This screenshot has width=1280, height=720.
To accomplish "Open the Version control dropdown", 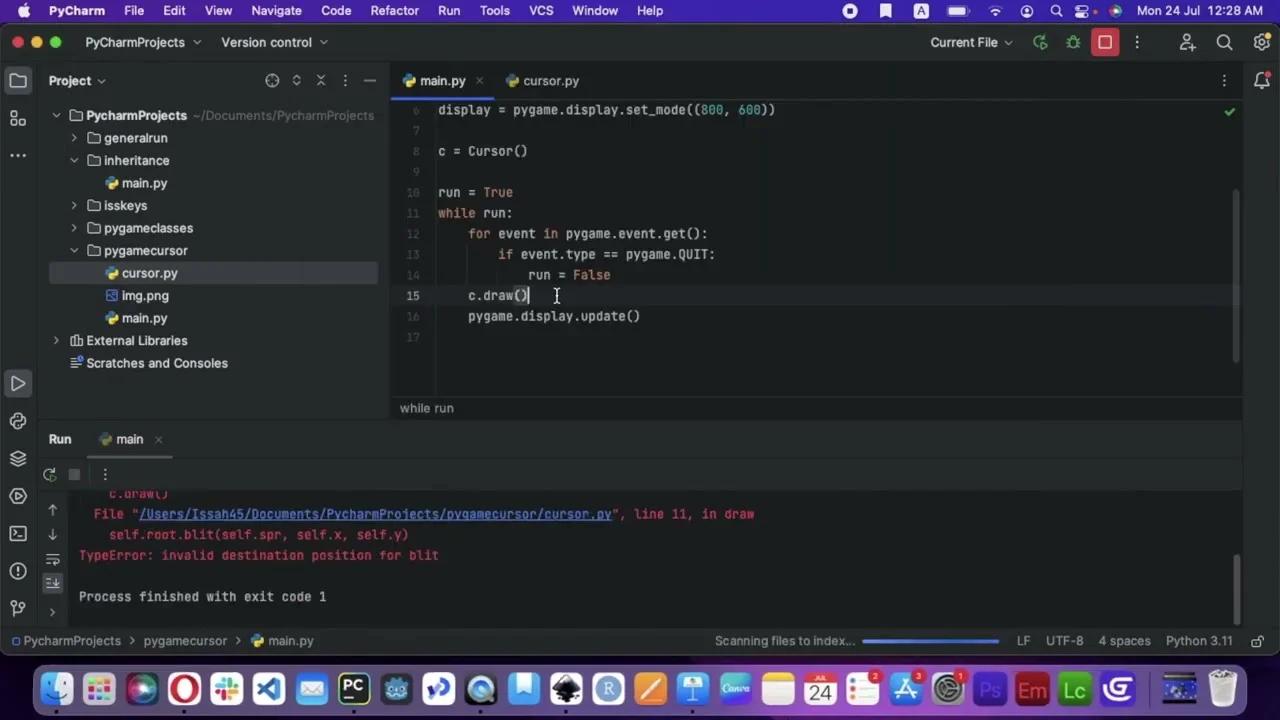I will 266,42.
